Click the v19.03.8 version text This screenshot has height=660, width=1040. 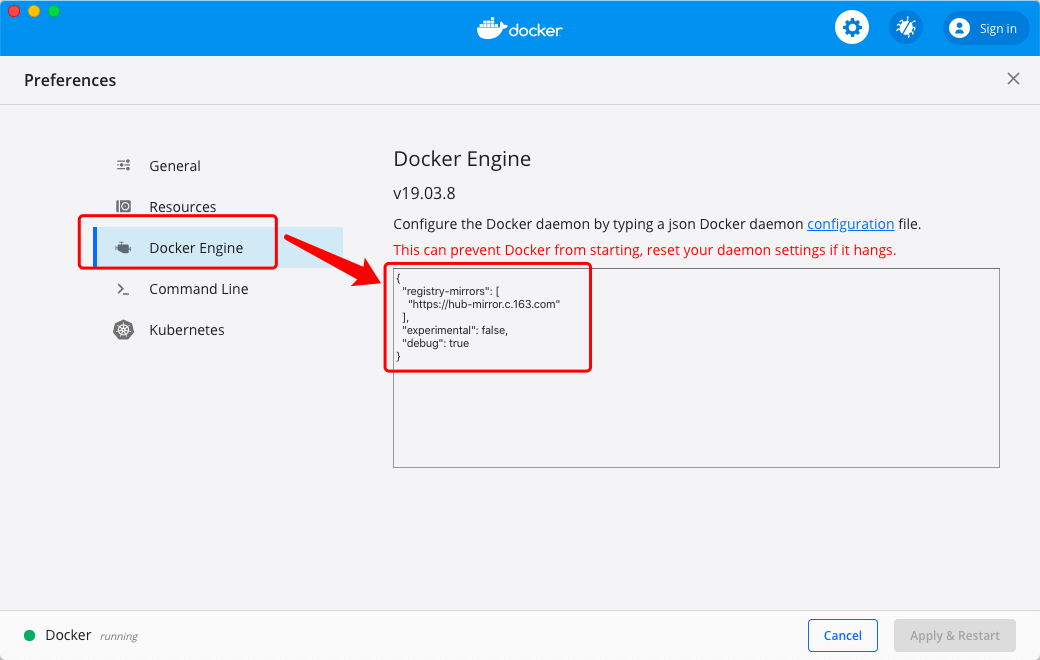(424, 194)
